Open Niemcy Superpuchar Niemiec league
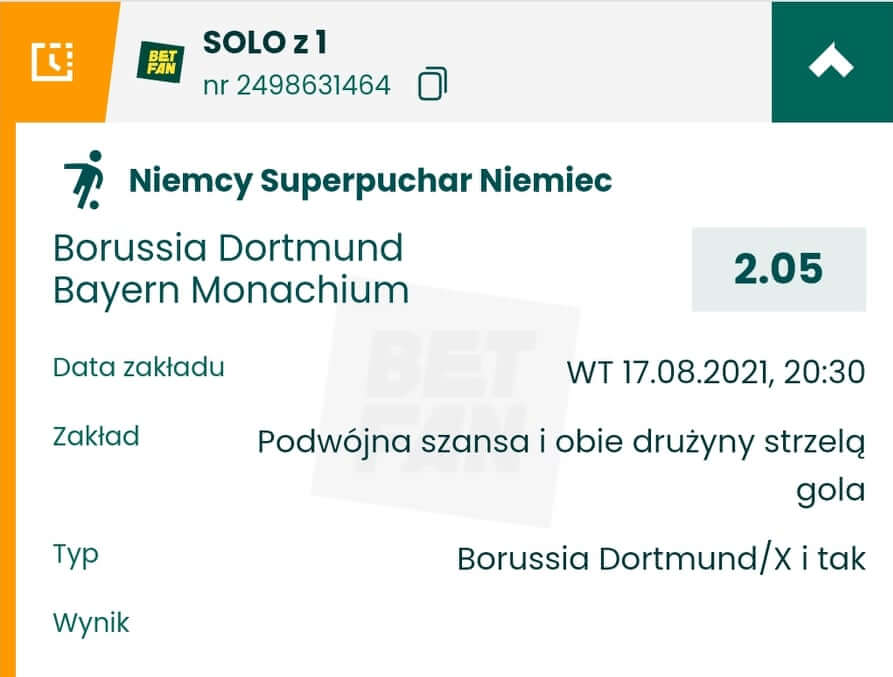 (370, 181)
